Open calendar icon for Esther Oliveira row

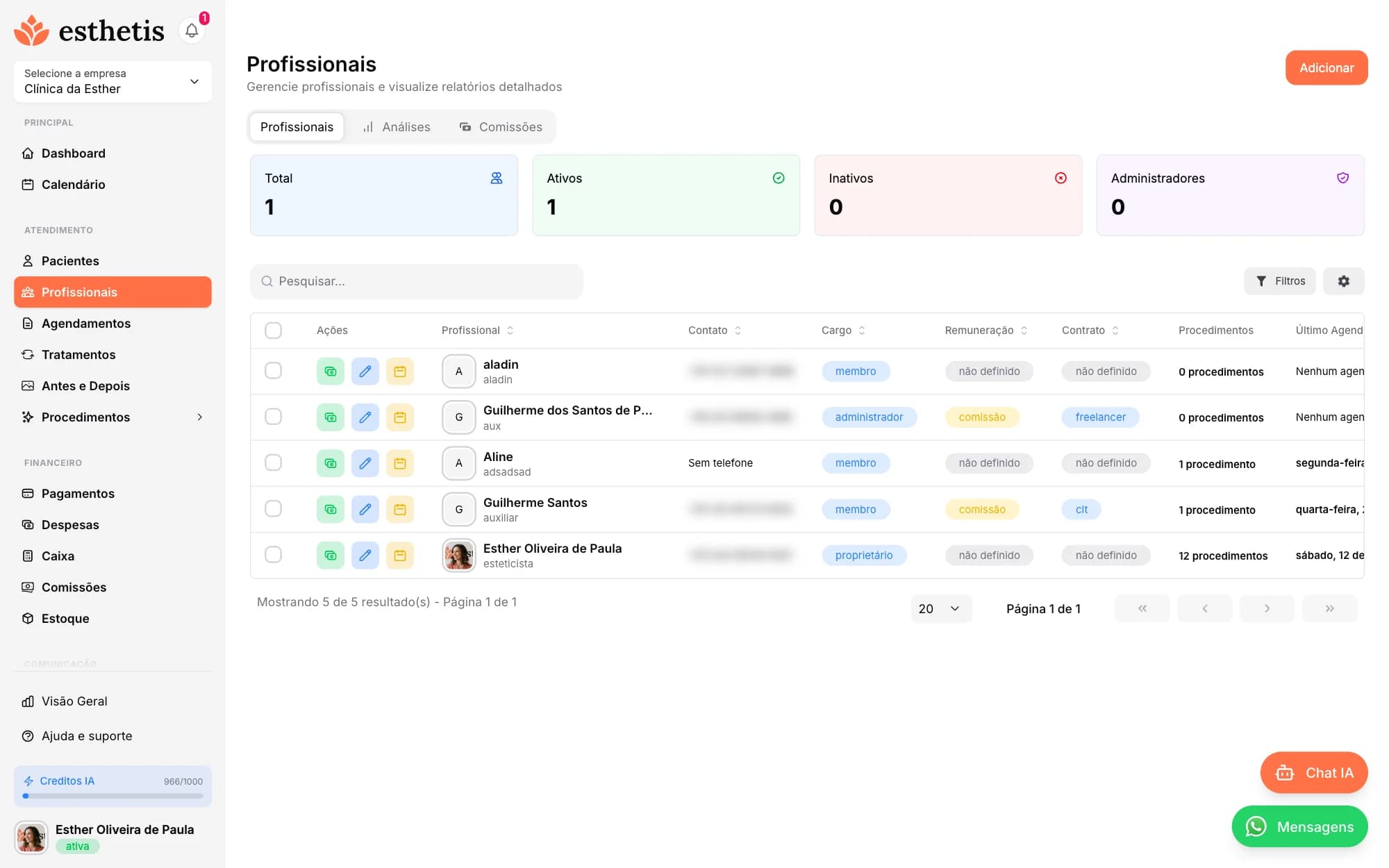pyautogui.click(x=400, y=556)
